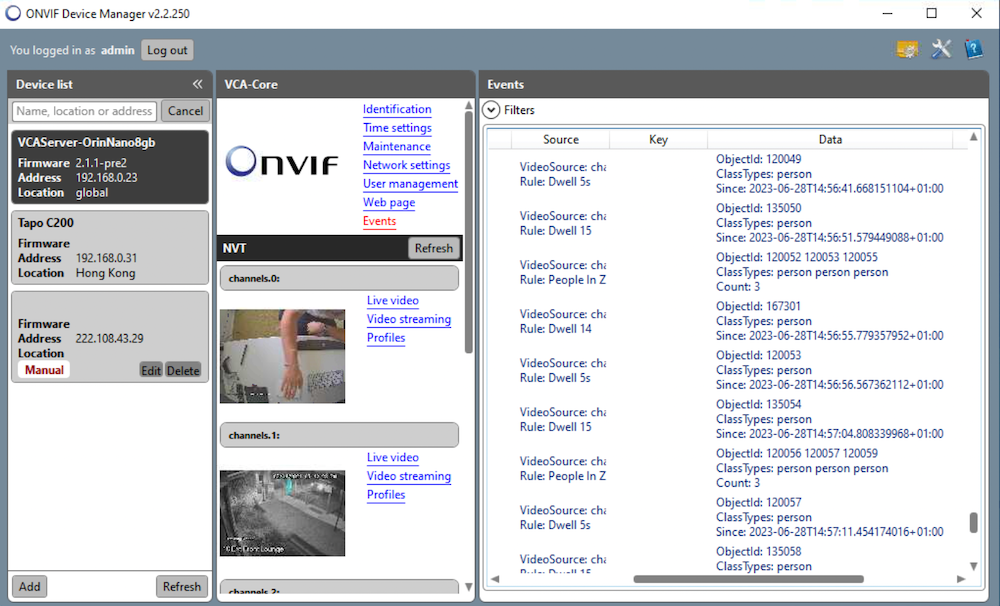Select the device at address 222.108.43.29

tap(110, 337)
